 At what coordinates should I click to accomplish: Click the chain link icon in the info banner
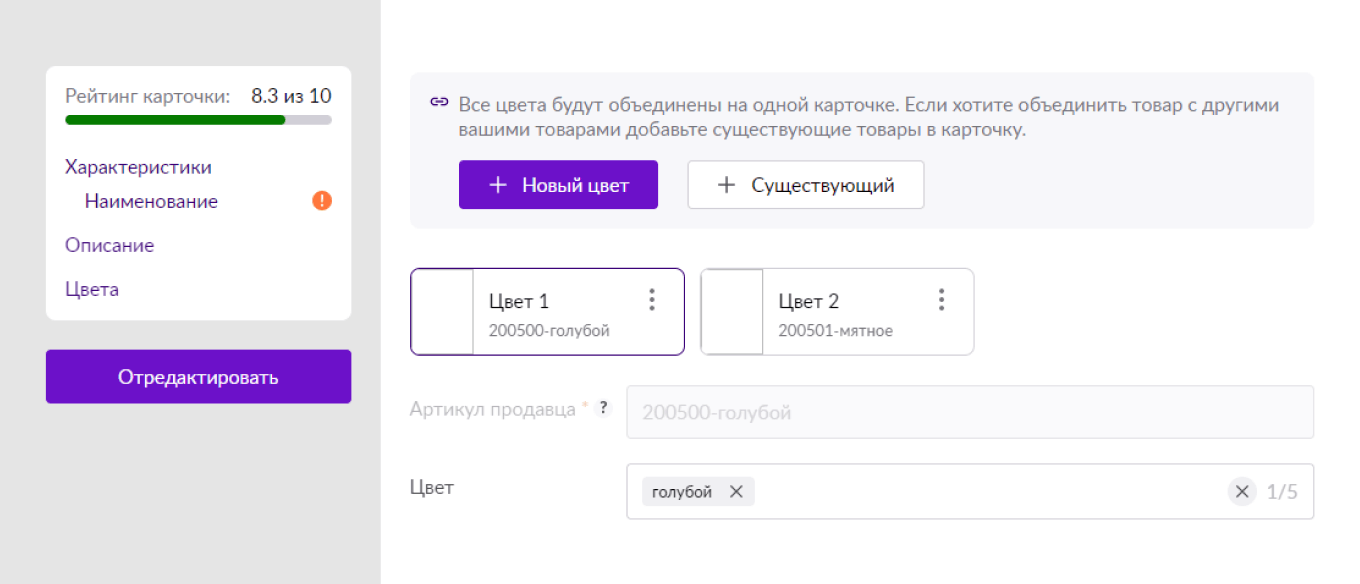click(438, 102)
